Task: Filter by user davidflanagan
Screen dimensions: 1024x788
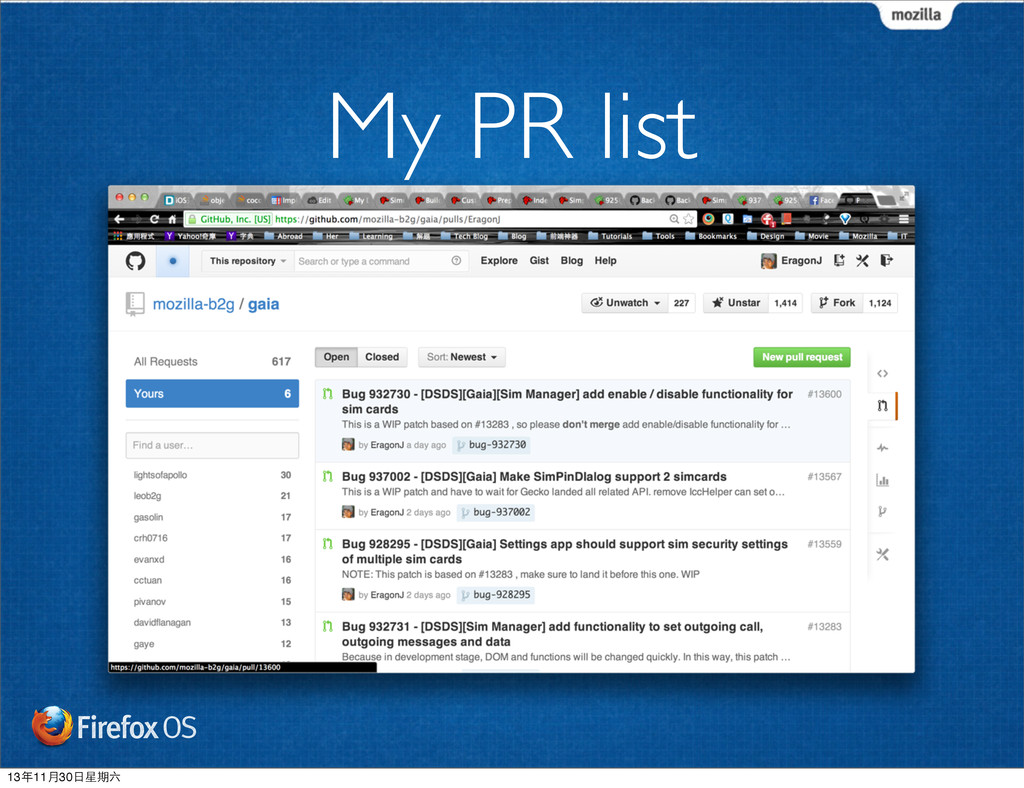Action: [x=162, y=623]
